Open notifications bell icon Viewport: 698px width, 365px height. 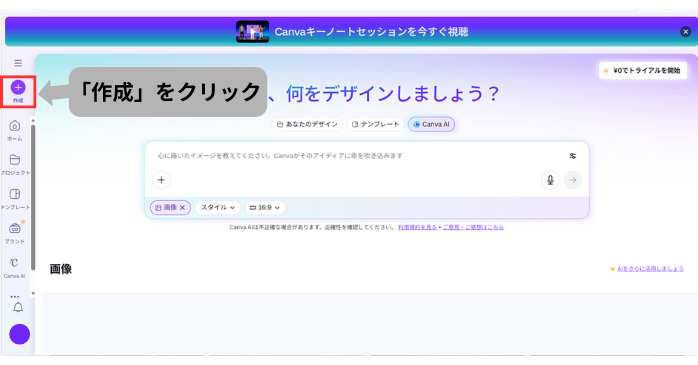18,308
